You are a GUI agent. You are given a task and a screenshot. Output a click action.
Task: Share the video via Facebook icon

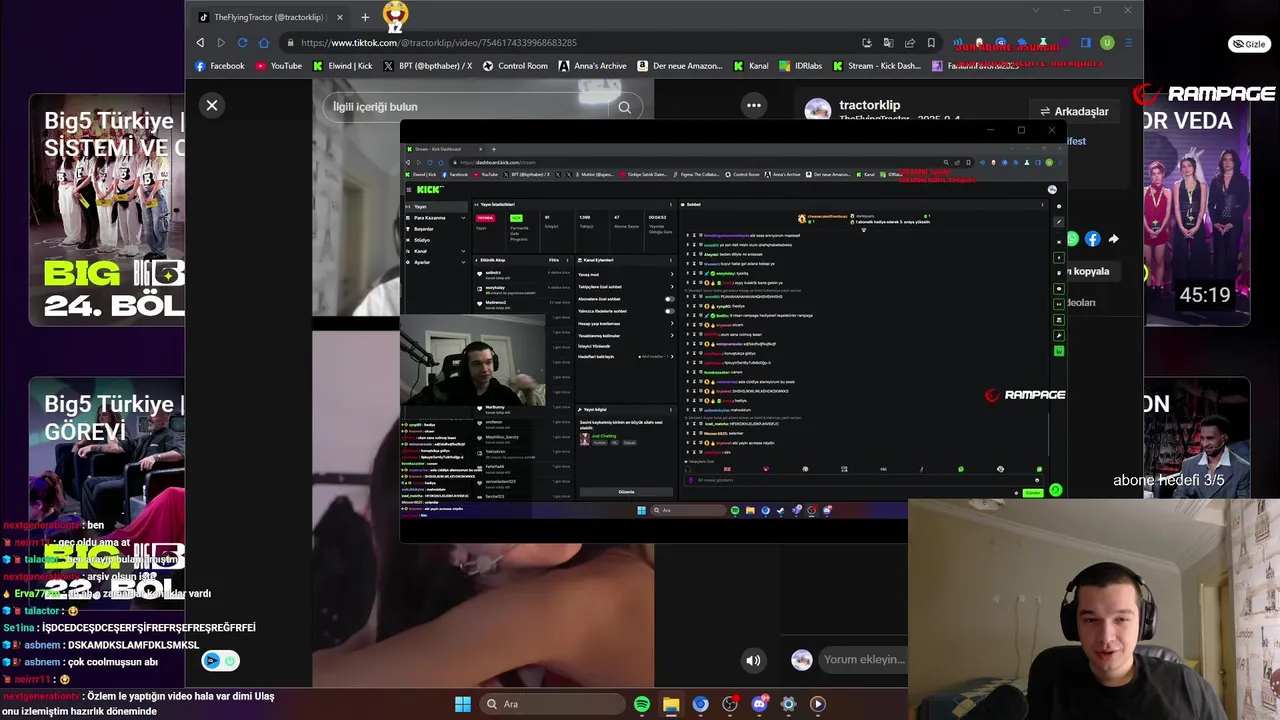tap(1092, 239)
